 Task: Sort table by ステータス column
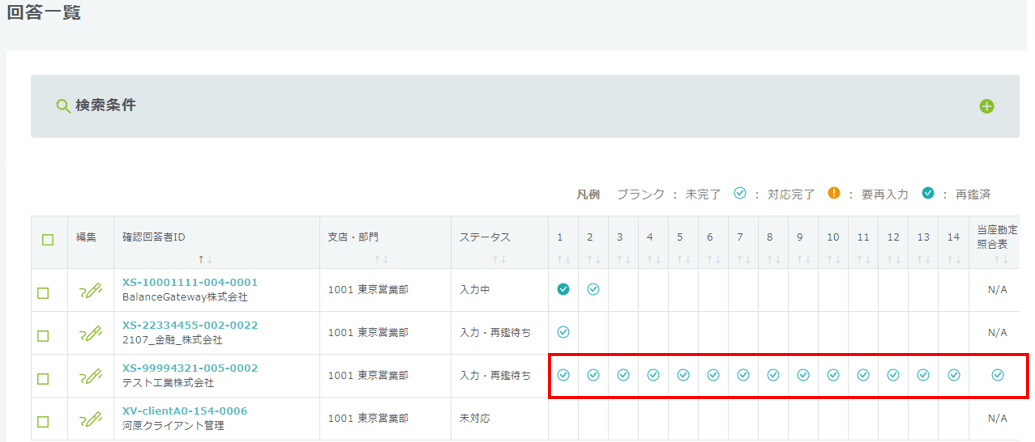497,259
